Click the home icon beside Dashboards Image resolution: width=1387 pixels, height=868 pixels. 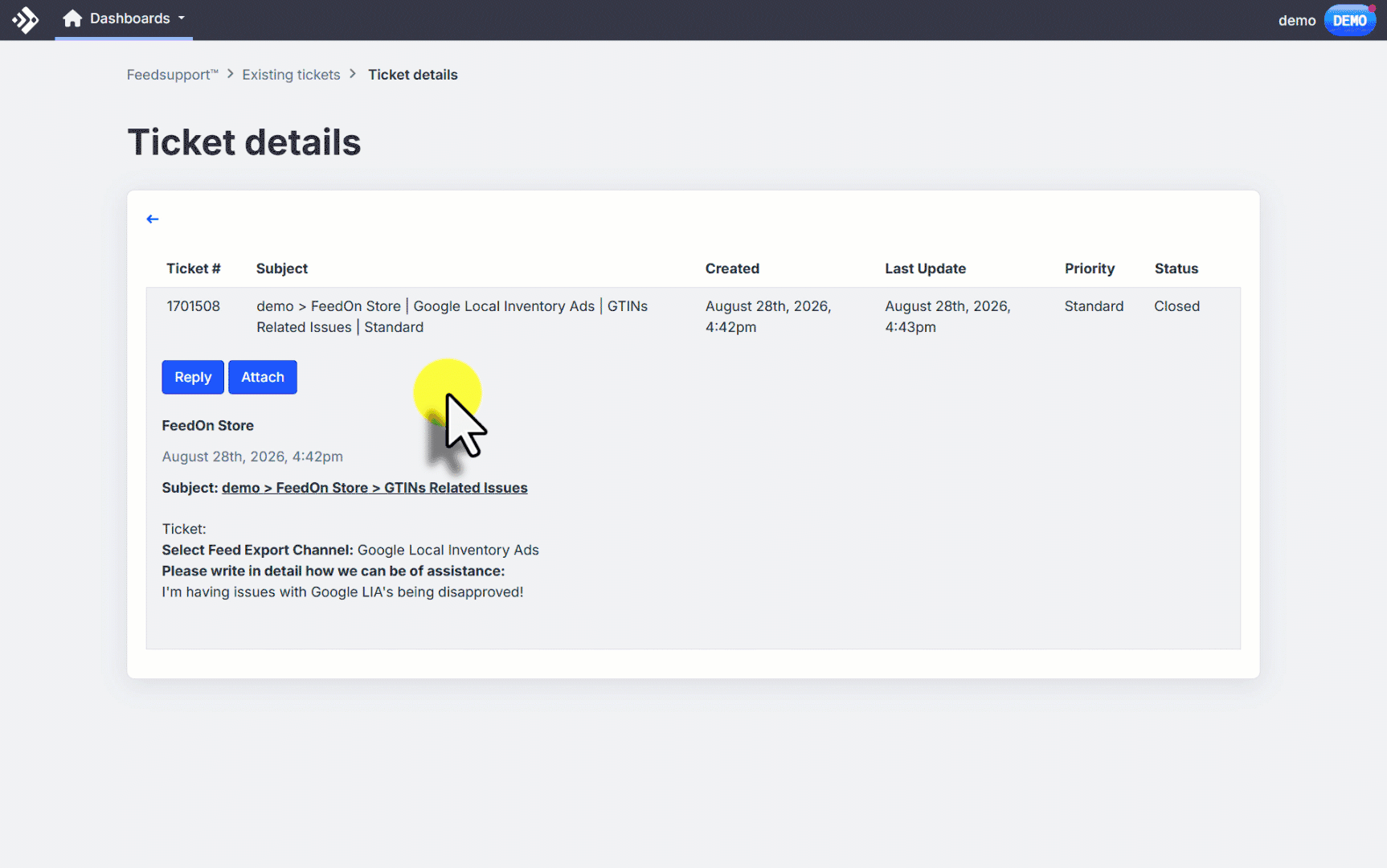[72, 18]
